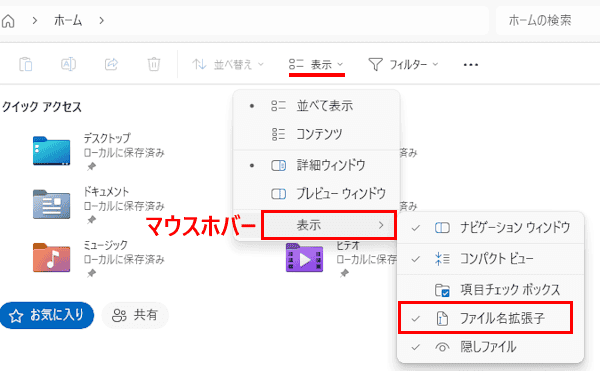600x371 pixels.
Task: Click the 項目チェック ボックス icon
Action: point(442,290)
